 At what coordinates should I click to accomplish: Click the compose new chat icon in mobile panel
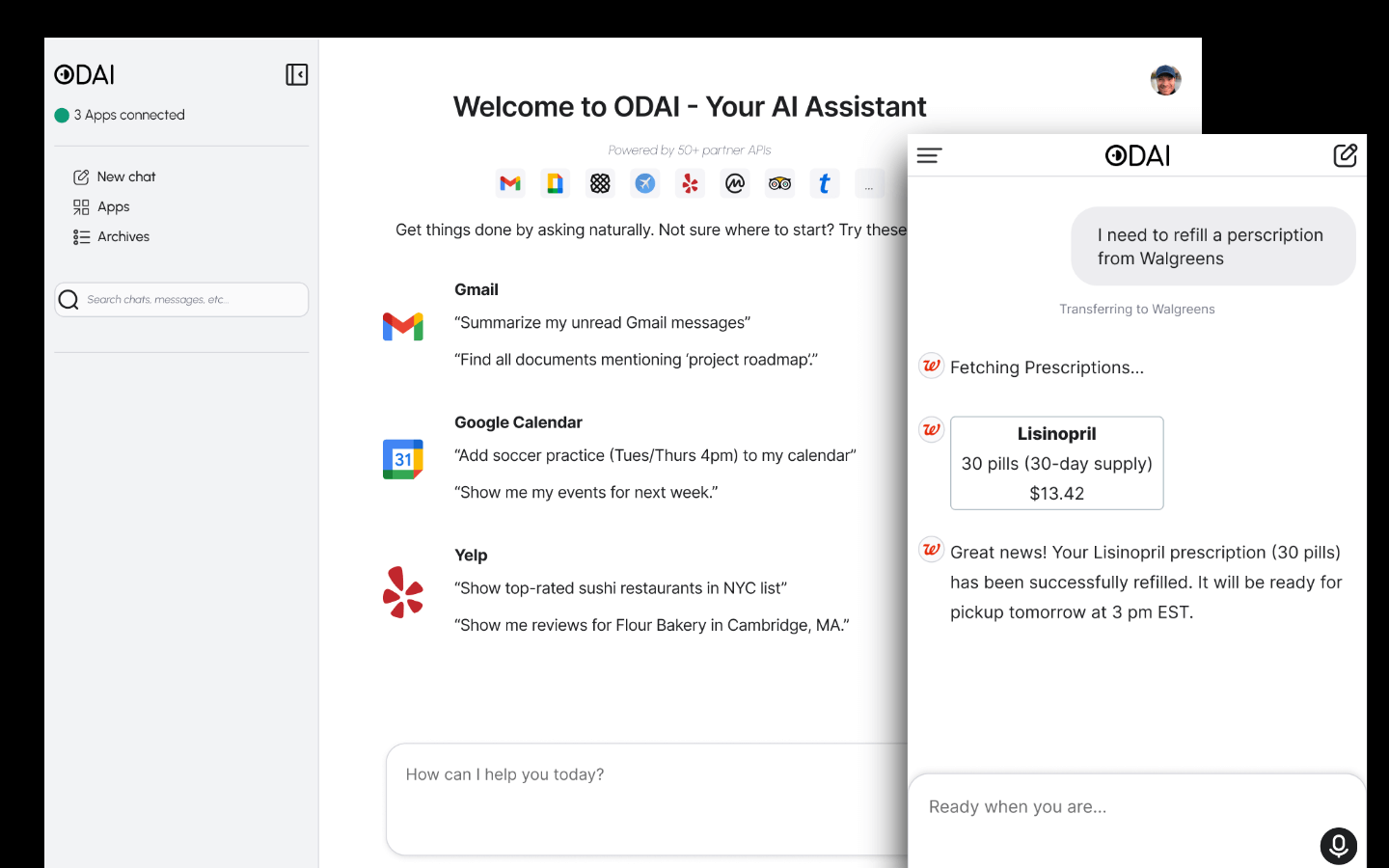1346,155
